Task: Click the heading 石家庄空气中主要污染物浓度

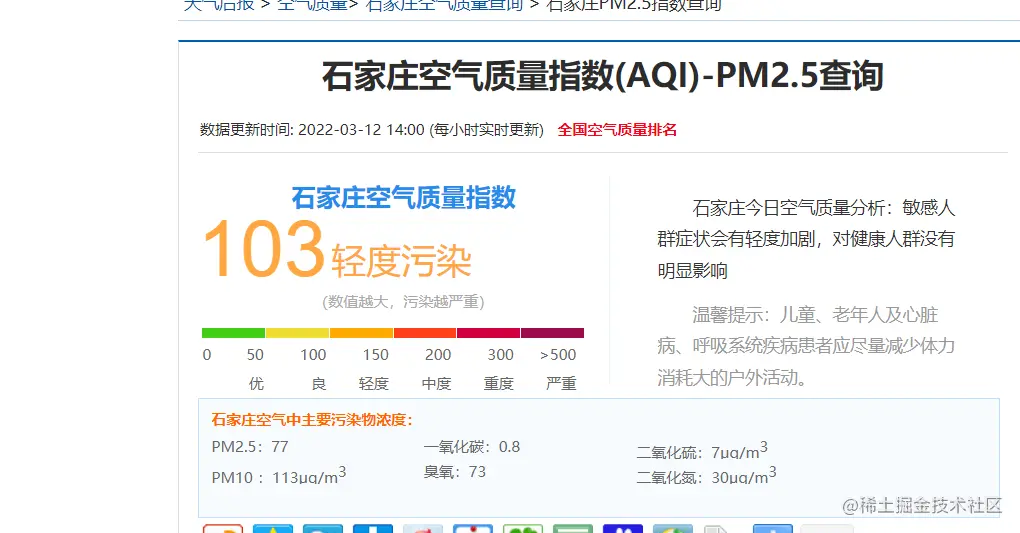Action: 312,420
